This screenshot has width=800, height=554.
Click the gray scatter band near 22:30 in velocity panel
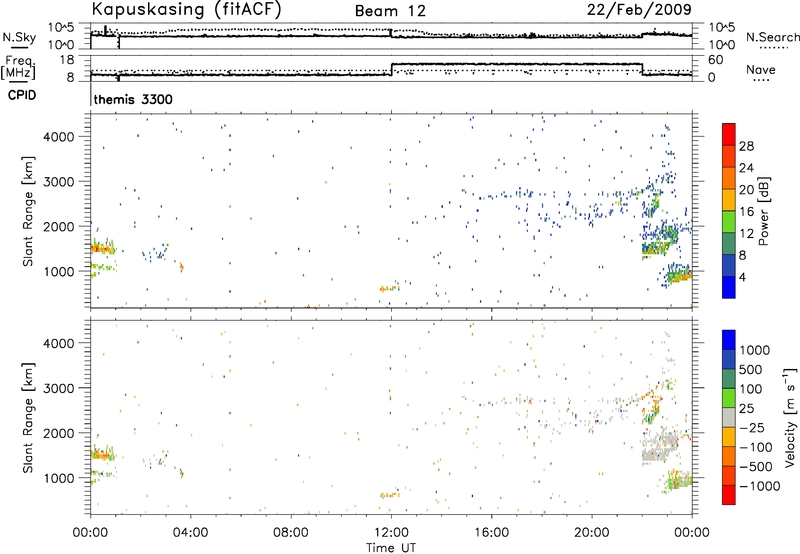(x=660, y=446)
